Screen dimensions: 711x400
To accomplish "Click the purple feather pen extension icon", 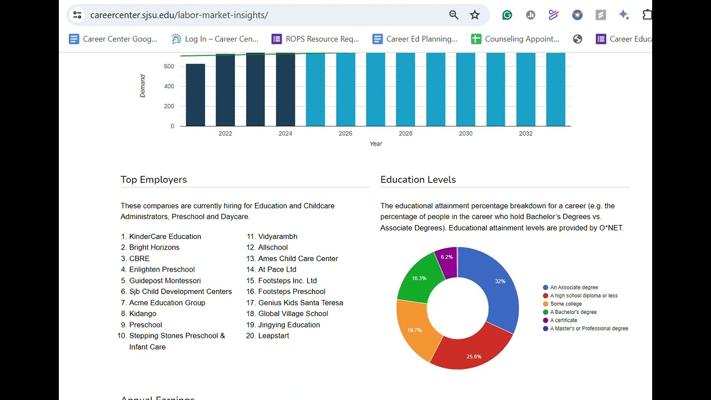I will [x=553, y=15].
